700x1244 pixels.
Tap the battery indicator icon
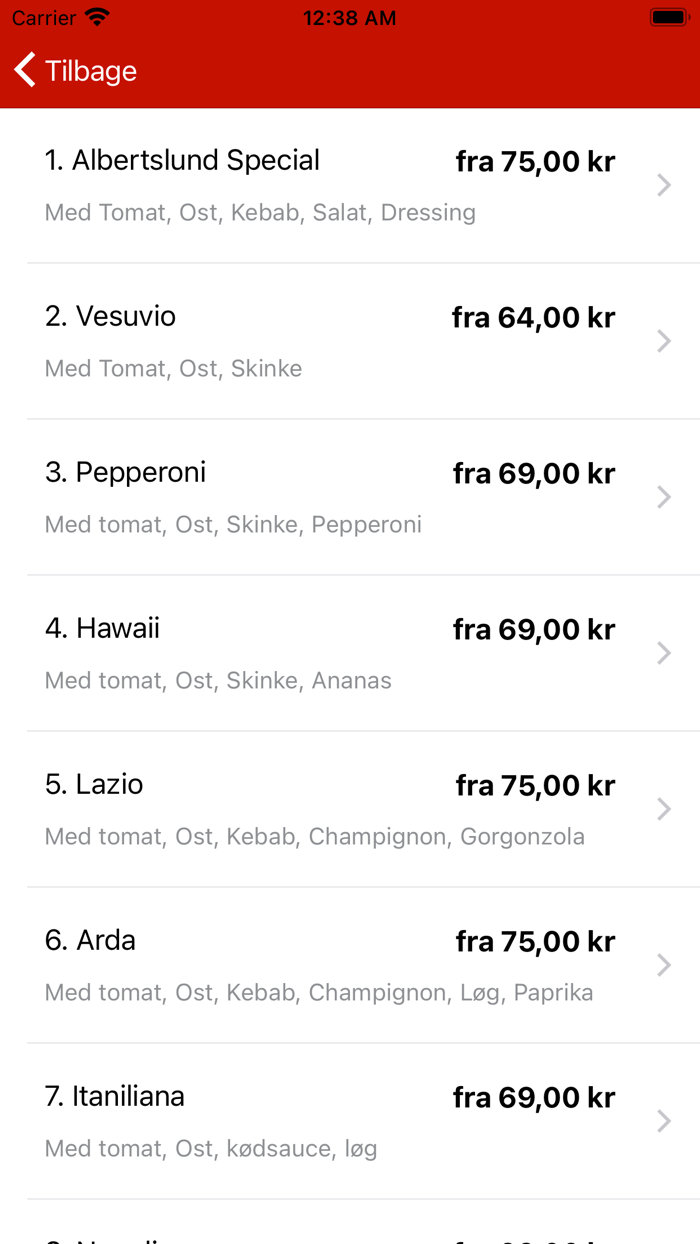[x=667, y=18]
